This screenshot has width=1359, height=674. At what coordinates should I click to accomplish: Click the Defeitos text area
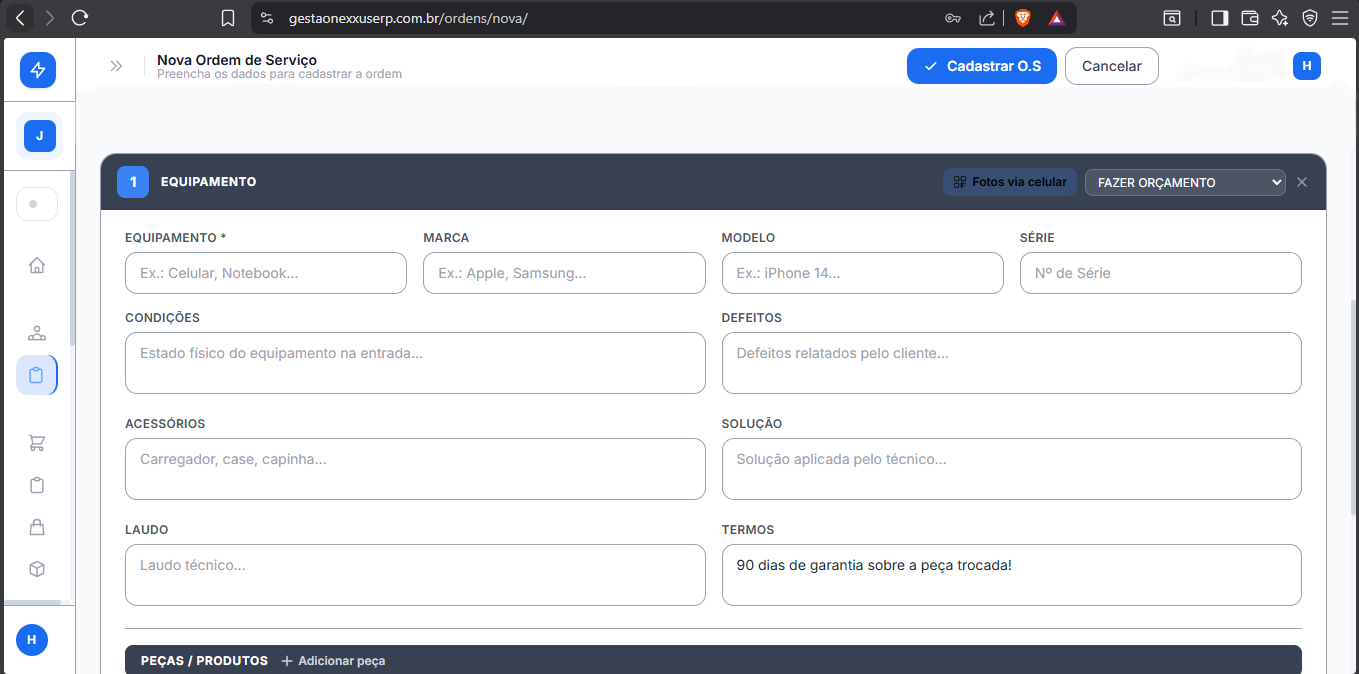[x=1012, y=363]
